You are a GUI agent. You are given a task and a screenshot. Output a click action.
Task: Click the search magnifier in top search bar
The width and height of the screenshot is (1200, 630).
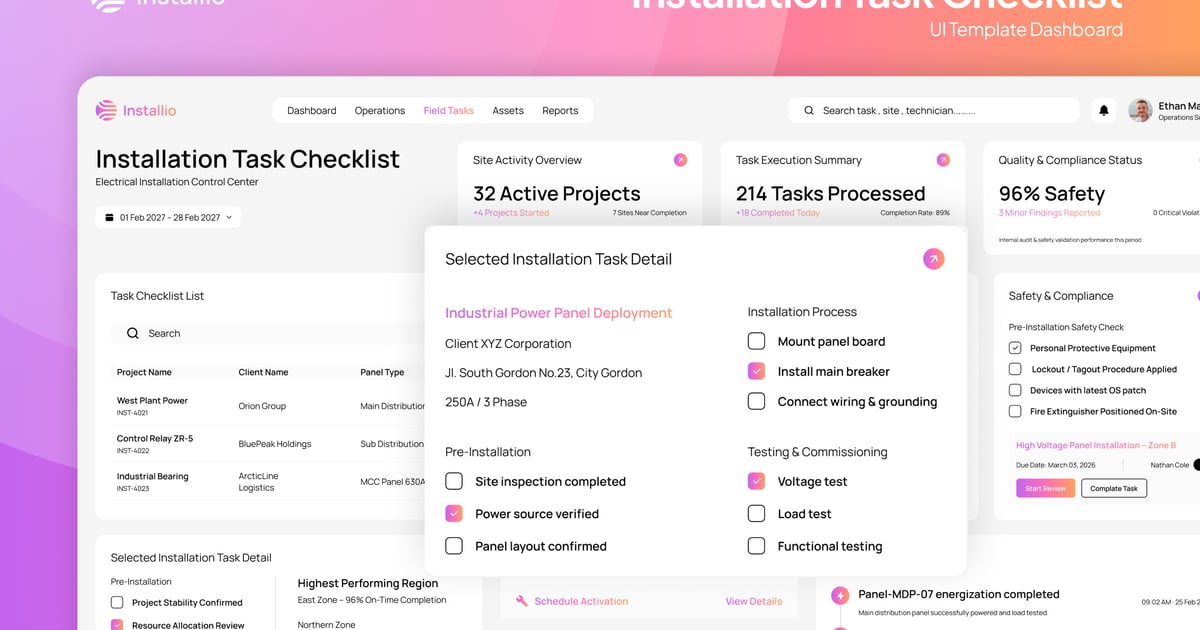pyautogui.click(x=809, y=111)
